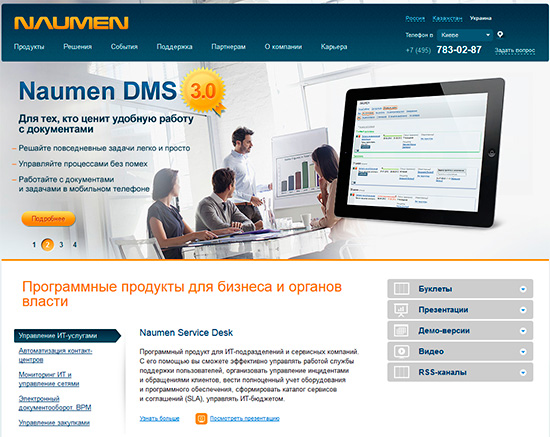Click the Видео play icon
The height and width of the screenshot is (437, 550).
pos(401,351)
